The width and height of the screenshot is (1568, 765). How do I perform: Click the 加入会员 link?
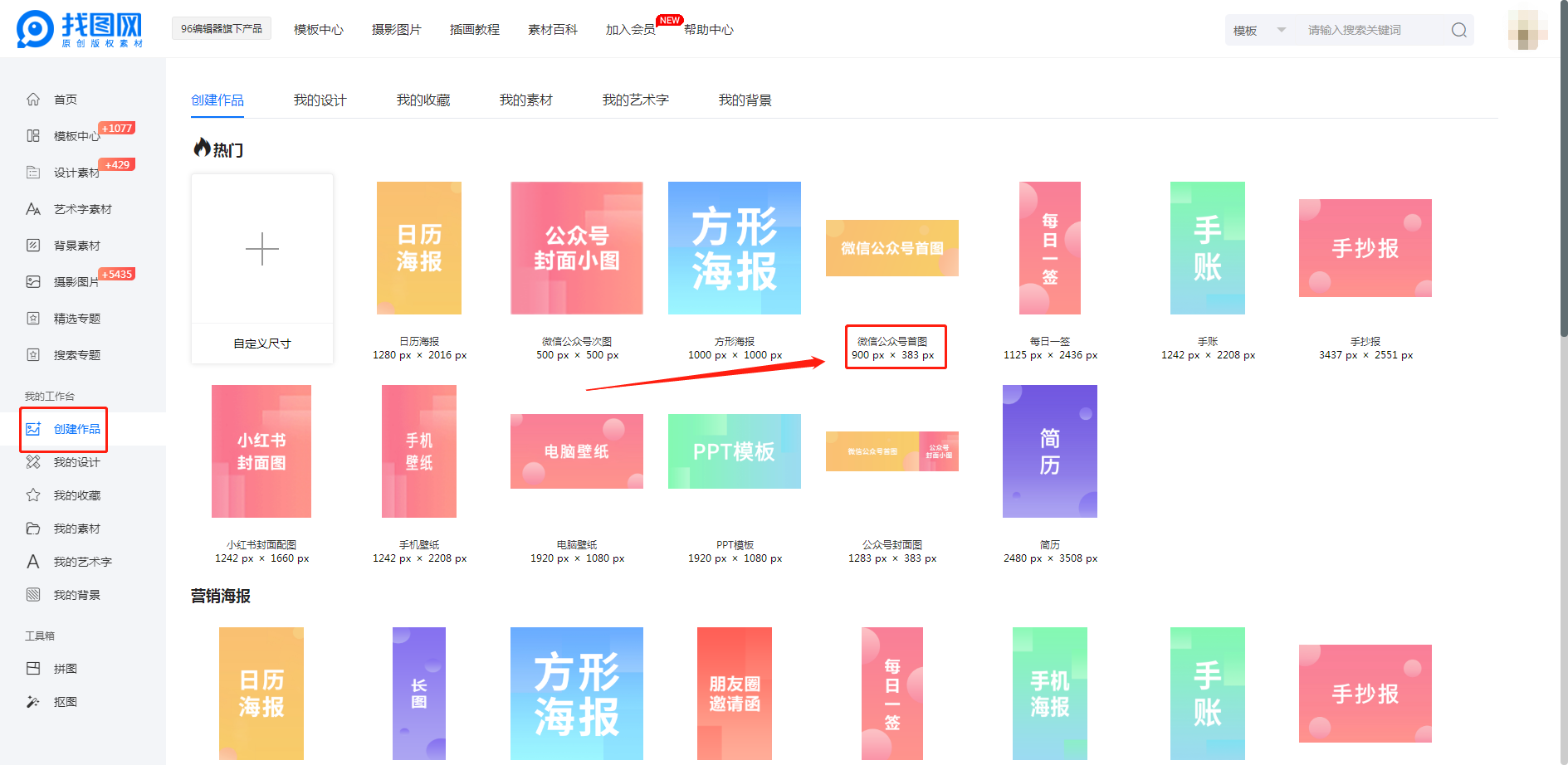click(630, 30)
